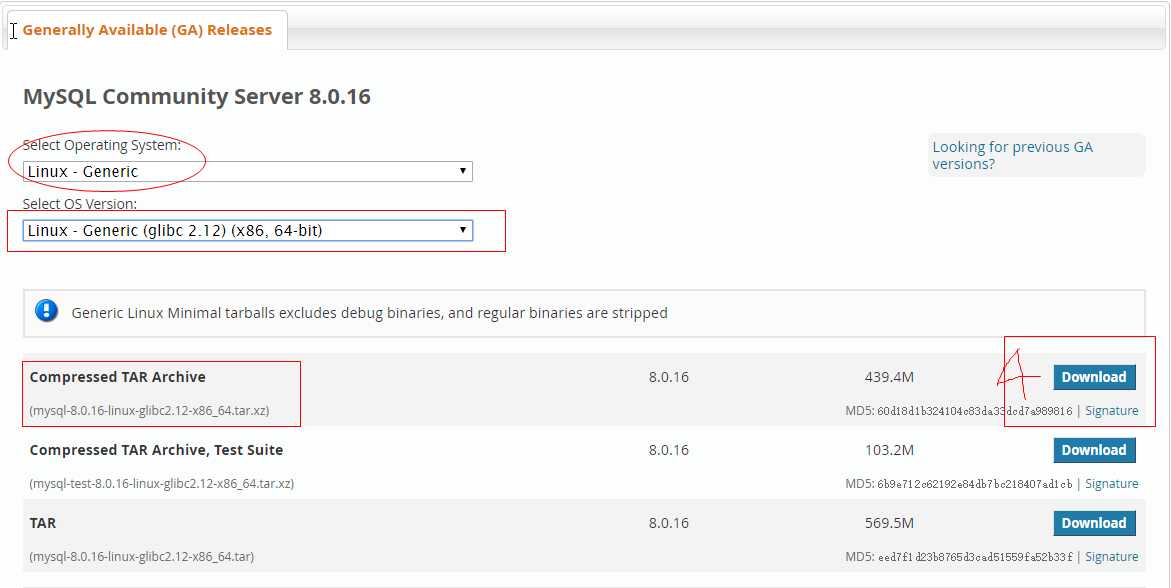Download the 439.4M Compressed TAR Archive
The width and height of the screenshot is (1171, 588).
tap(1094, 377)
